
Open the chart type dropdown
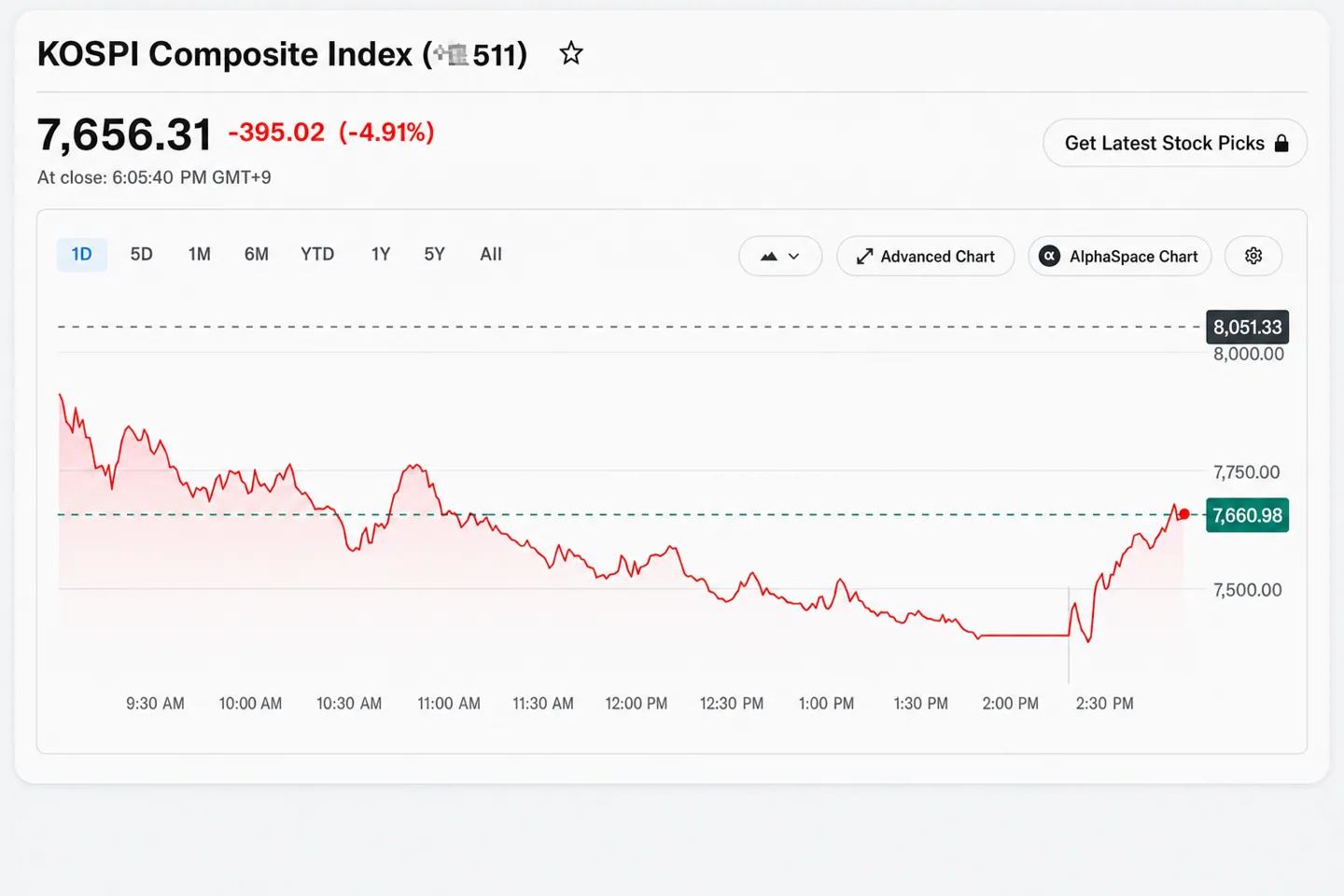tap(780, 256)
